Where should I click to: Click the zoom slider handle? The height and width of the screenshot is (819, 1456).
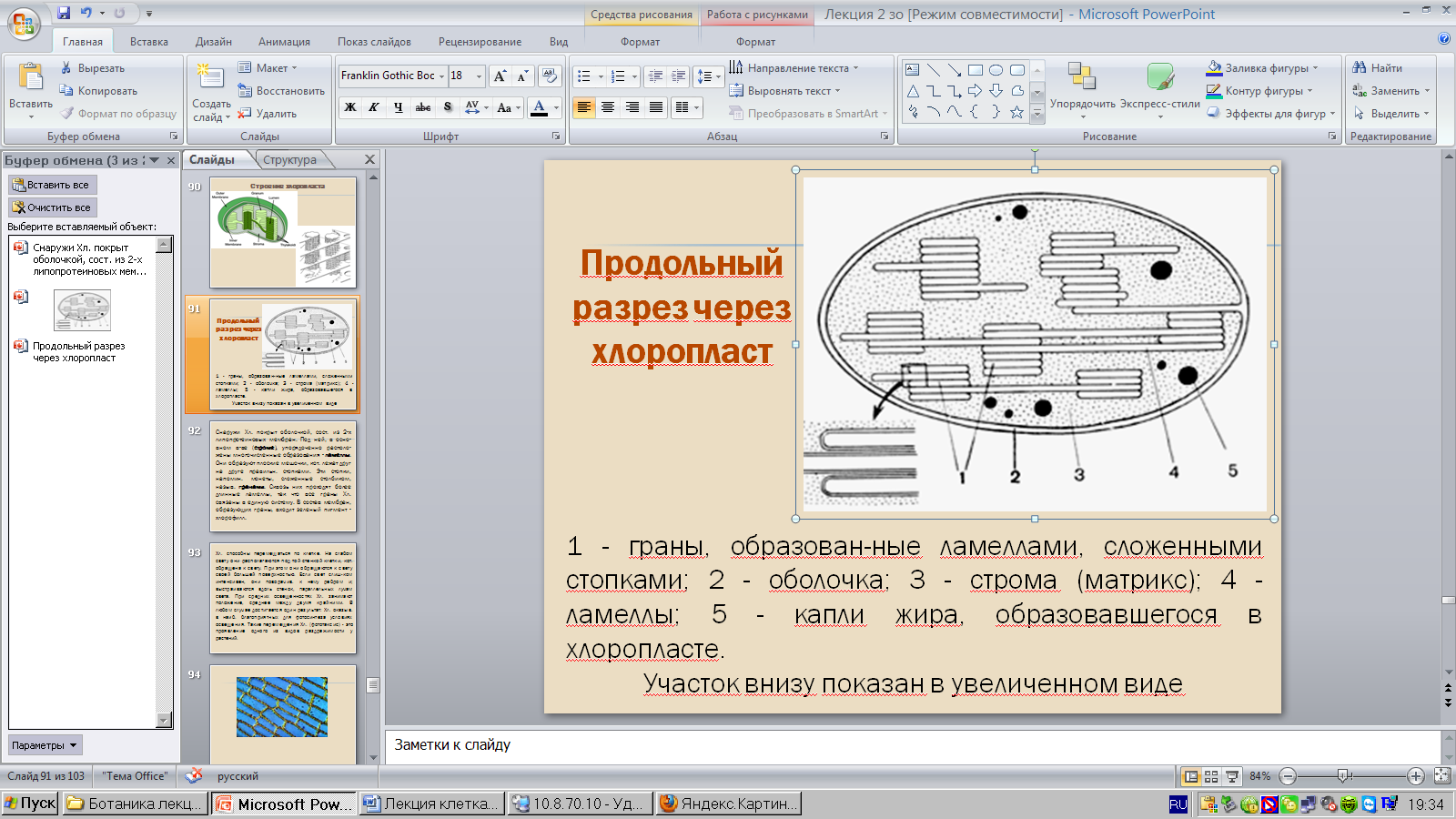[x=1344, y=776]
